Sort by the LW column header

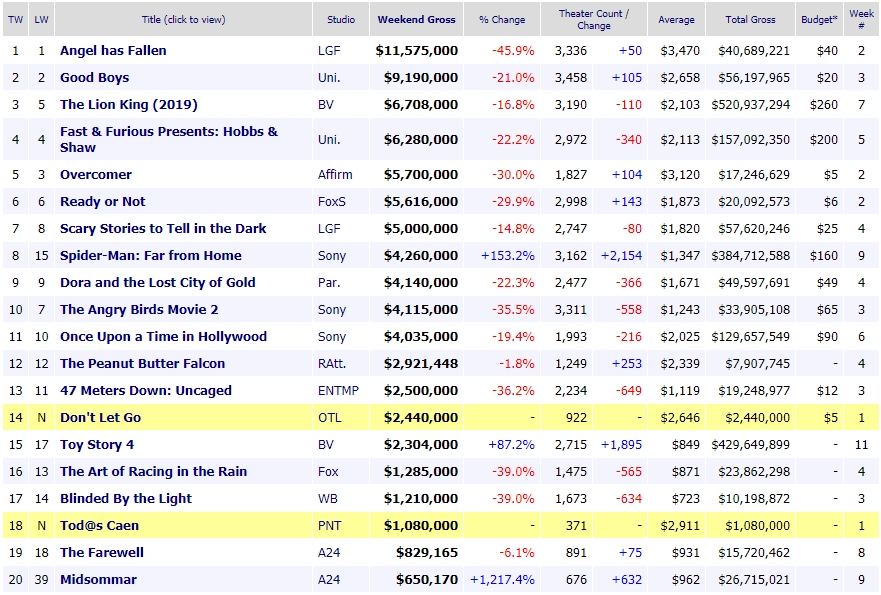click(x=41, y=20)
